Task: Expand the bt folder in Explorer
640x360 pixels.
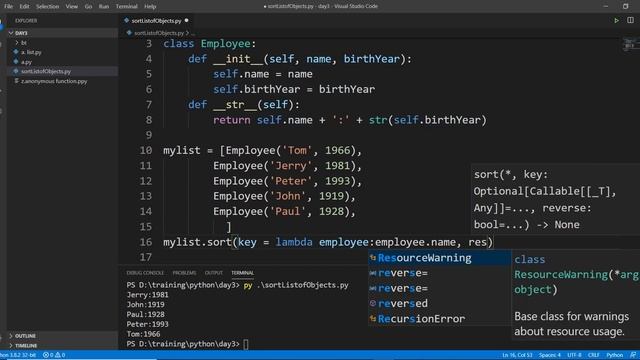Action: point(24,42)
